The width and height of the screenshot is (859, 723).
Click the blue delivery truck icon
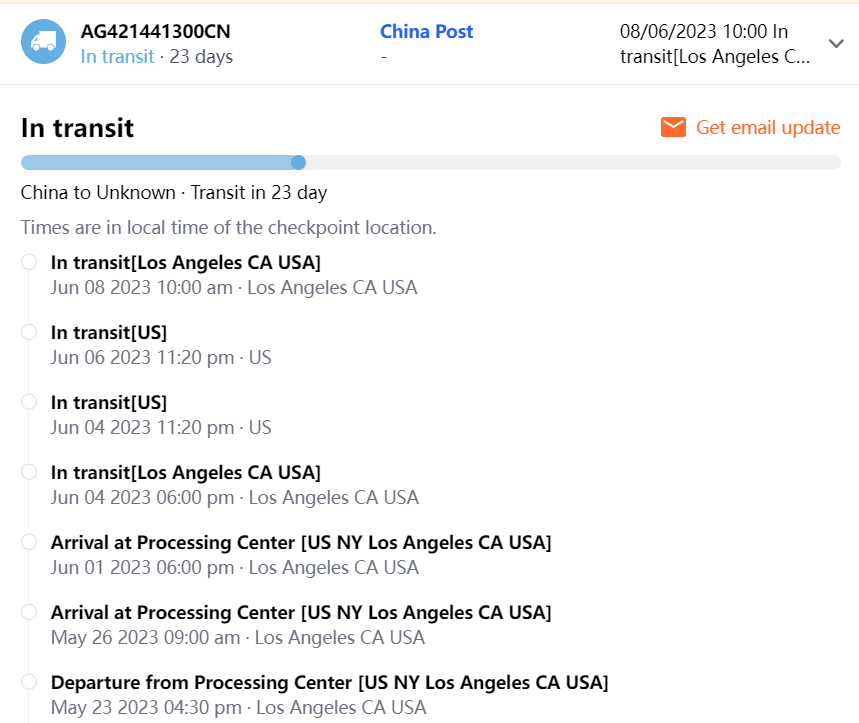43,42
